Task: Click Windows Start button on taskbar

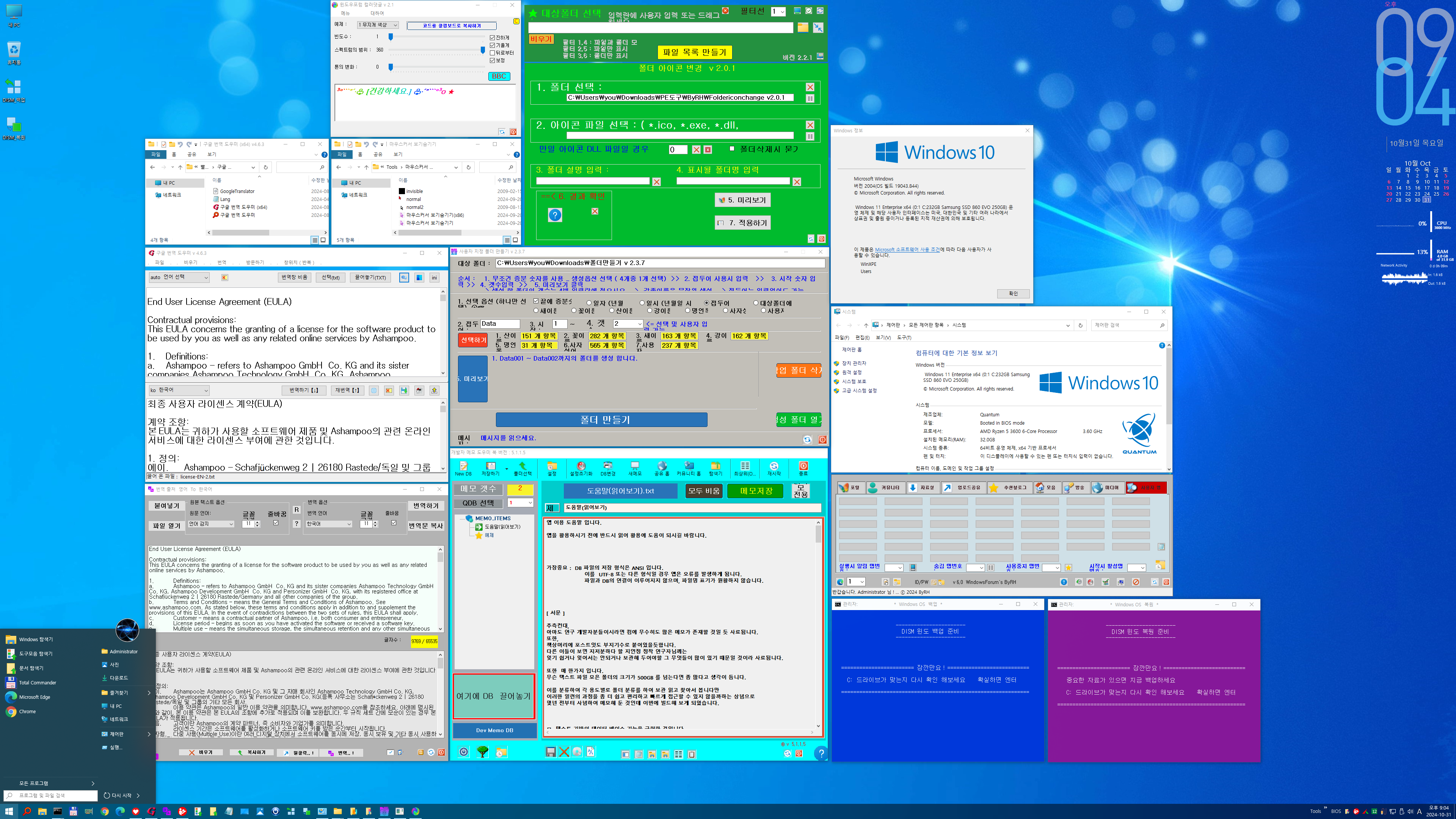Action: (x=9, y=811)
